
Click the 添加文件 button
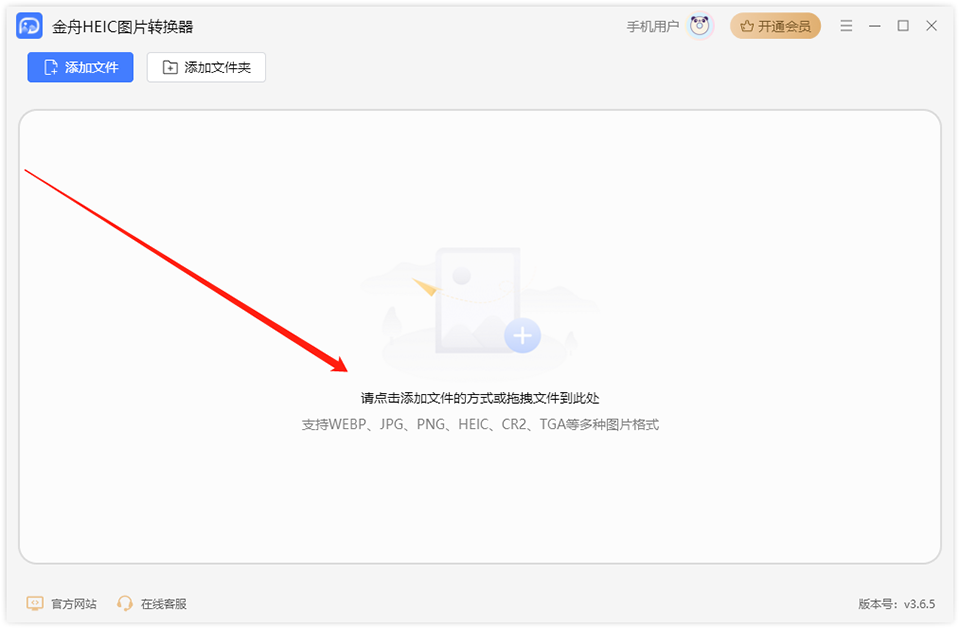(80, 67)
